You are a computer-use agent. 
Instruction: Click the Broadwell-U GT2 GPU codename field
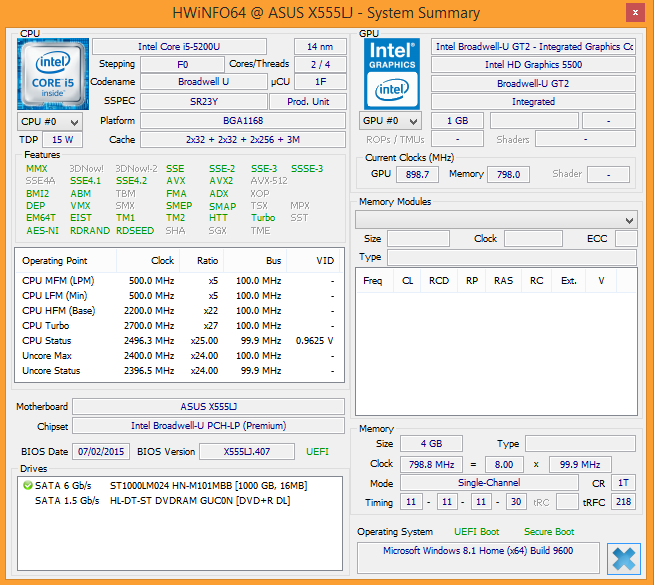click(533, 83)
